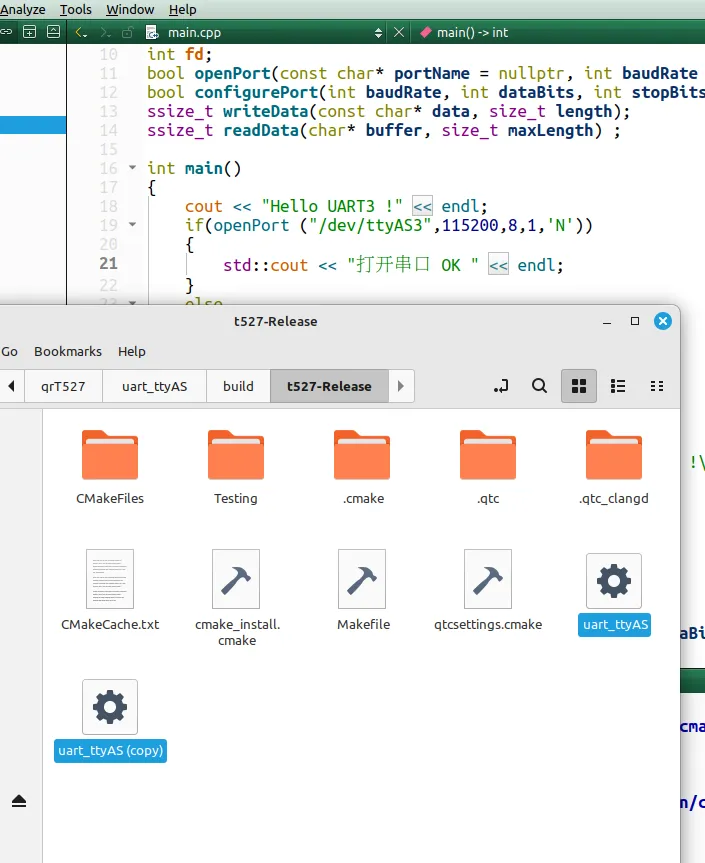Image resolution: width=705 pixels, height=863 pixels.
Task: Collapse the main() function fold arrow
Action: pyautogui.click(x=132, y=167)
